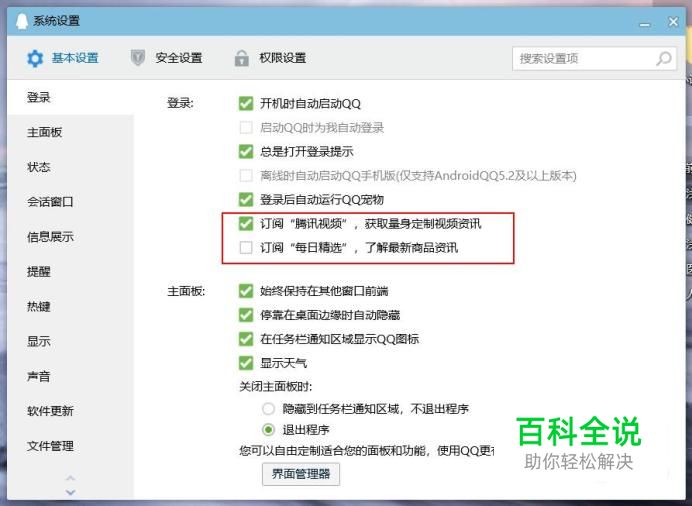Check 订阅"每日精选" option
Image resolution: width=692 pixels, height=506 pixels.
click(246, 247)
